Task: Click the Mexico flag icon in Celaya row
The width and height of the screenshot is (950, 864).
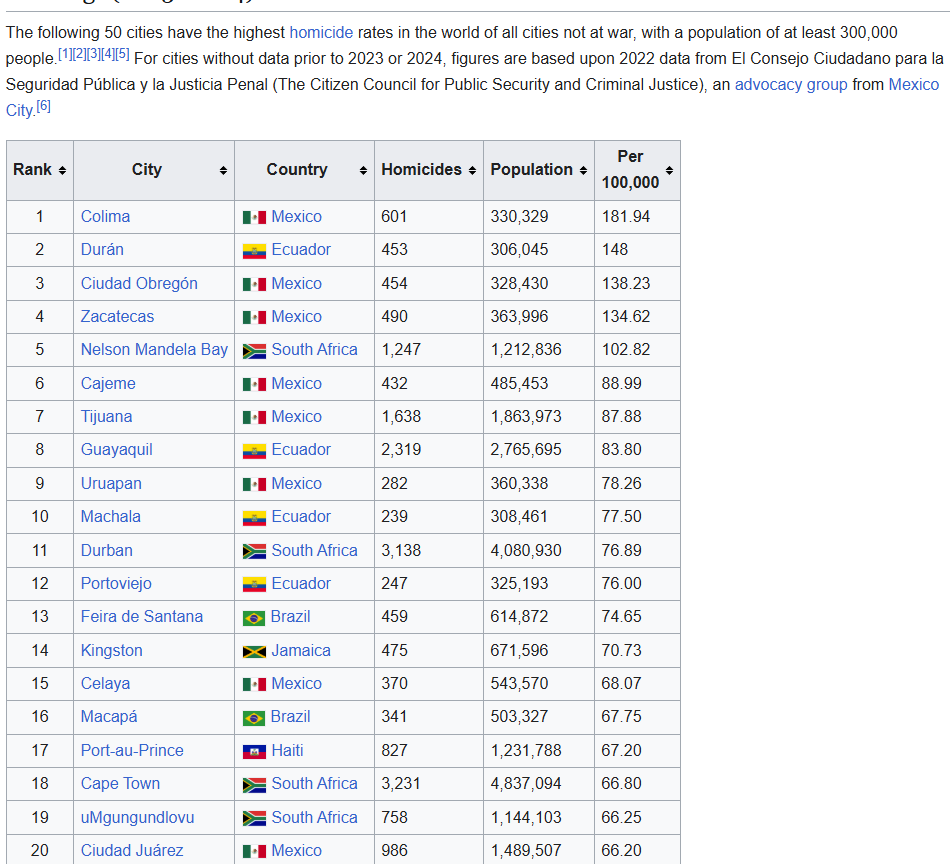Action: click(x=254, y=685)
